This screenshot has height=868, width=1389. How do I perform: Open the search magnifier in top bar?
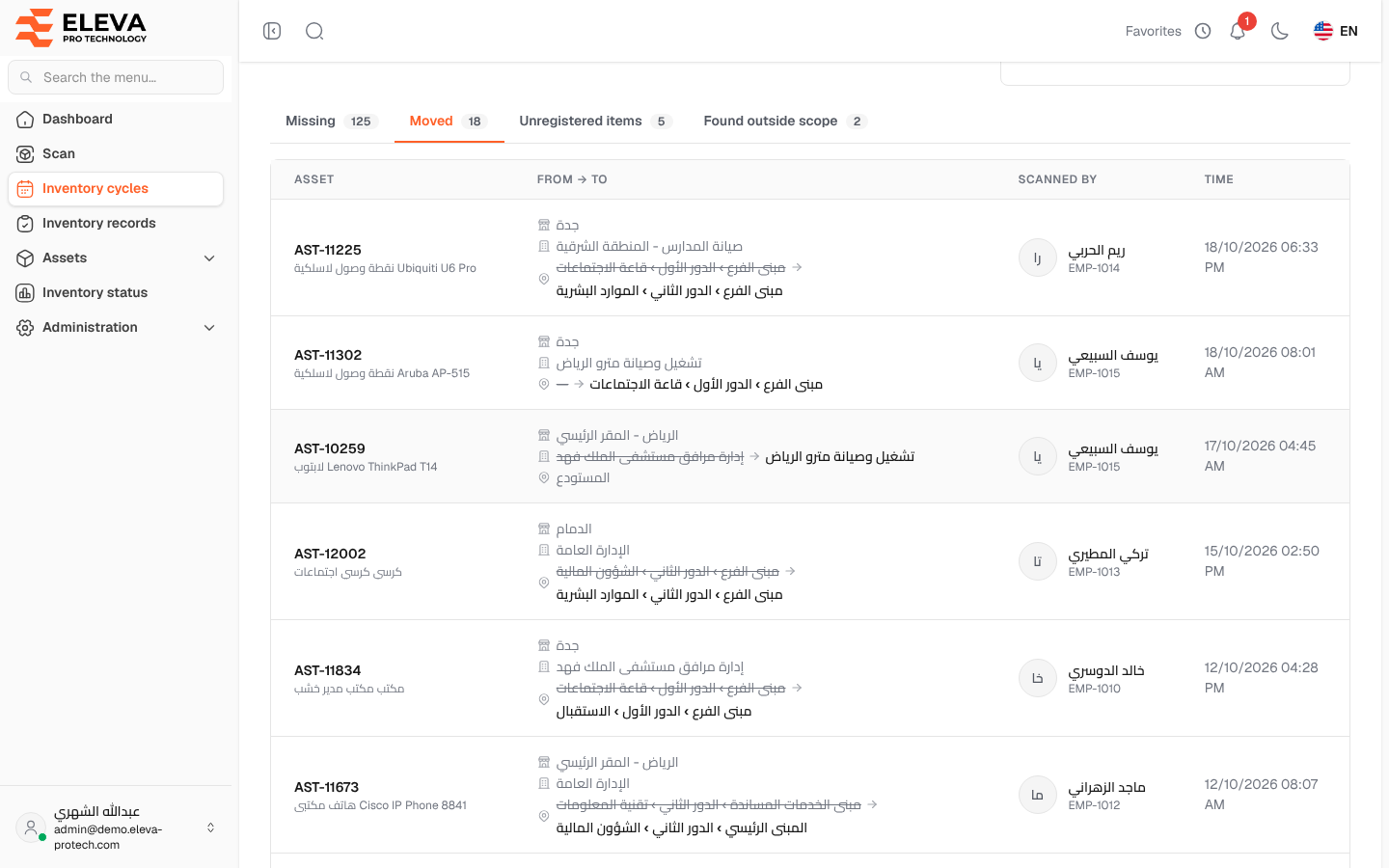314,31
